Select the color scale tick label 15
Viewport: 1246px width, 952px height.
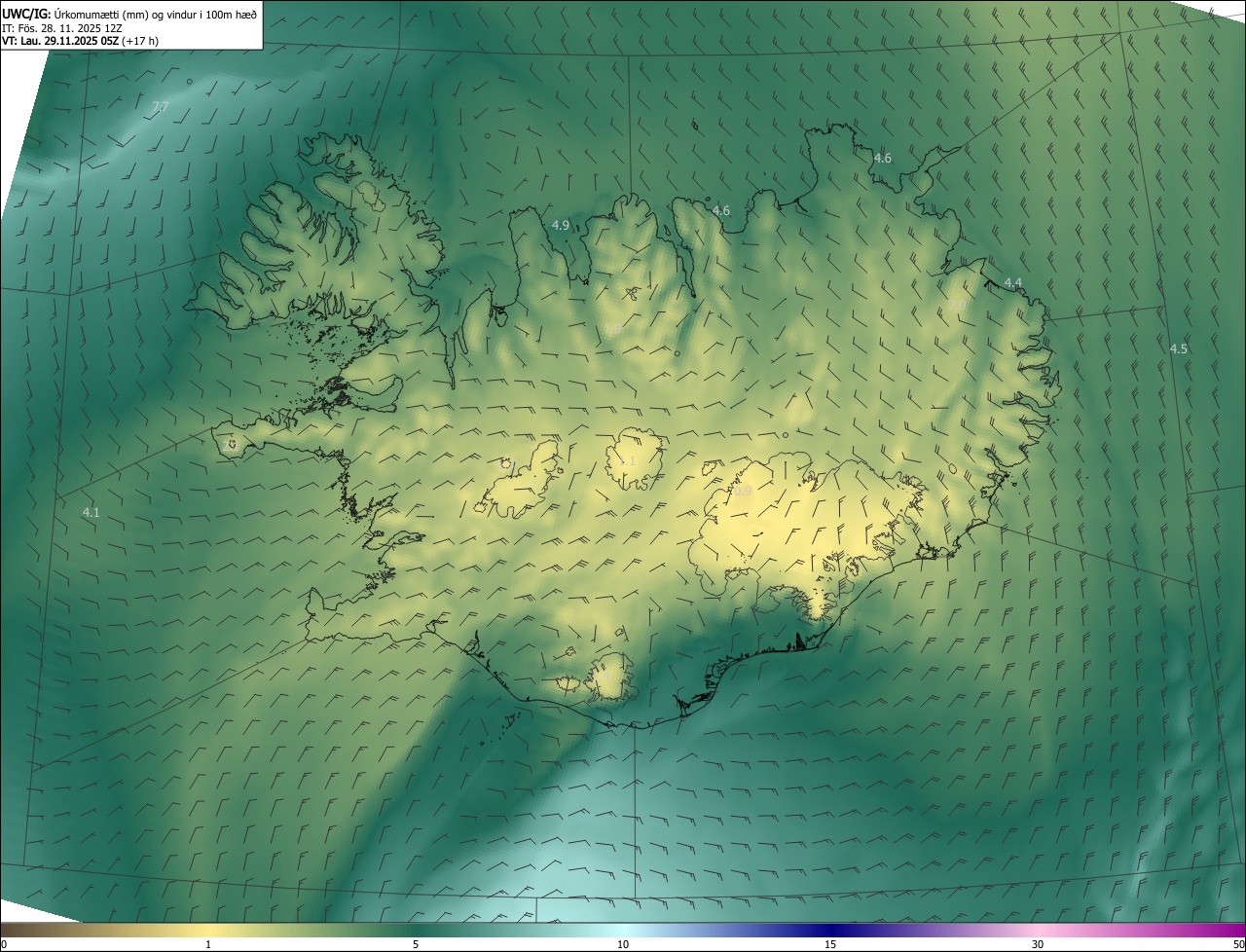[830, 944]
